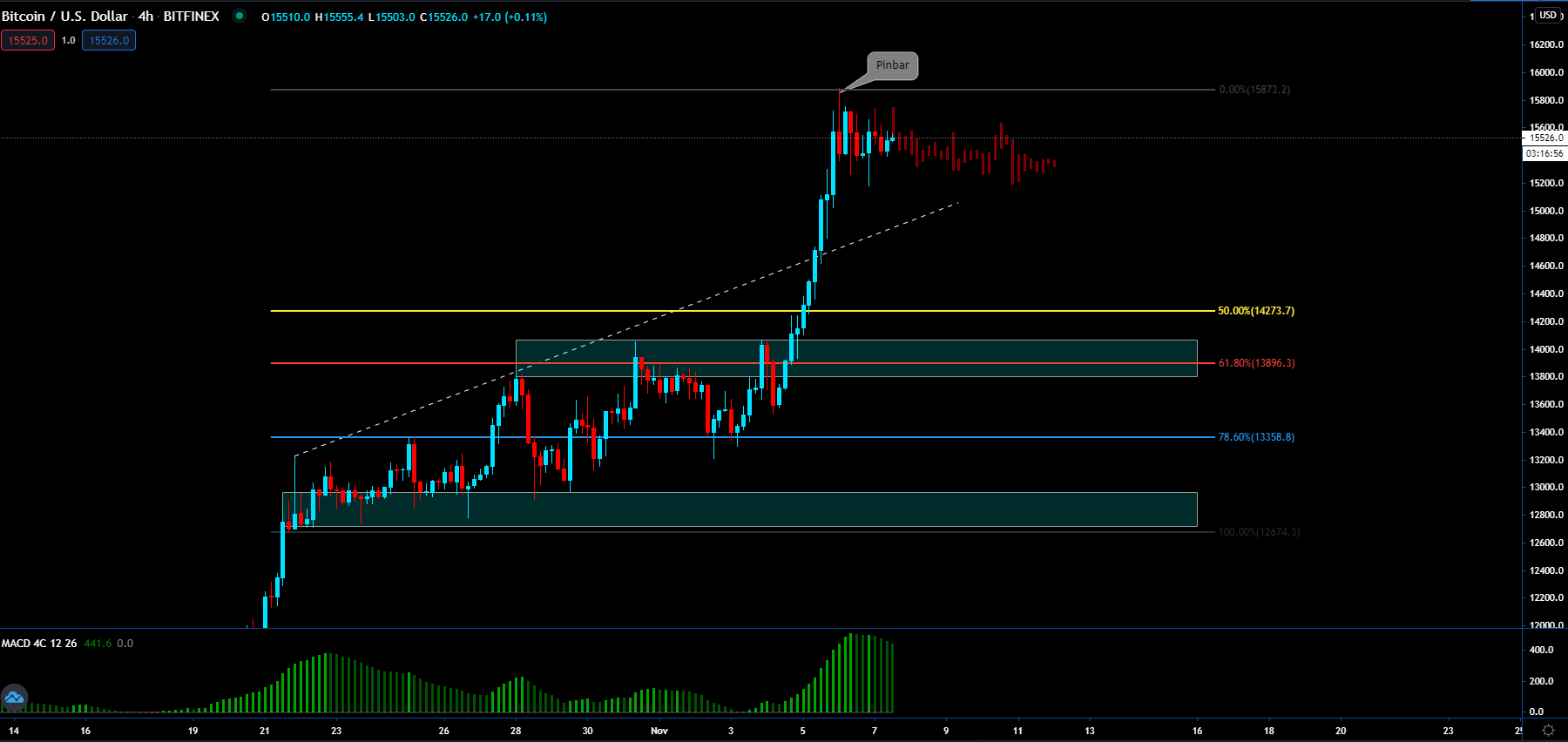Click the green 441.6 MACD value
The image size is (1568, 742).
point(98,644)
